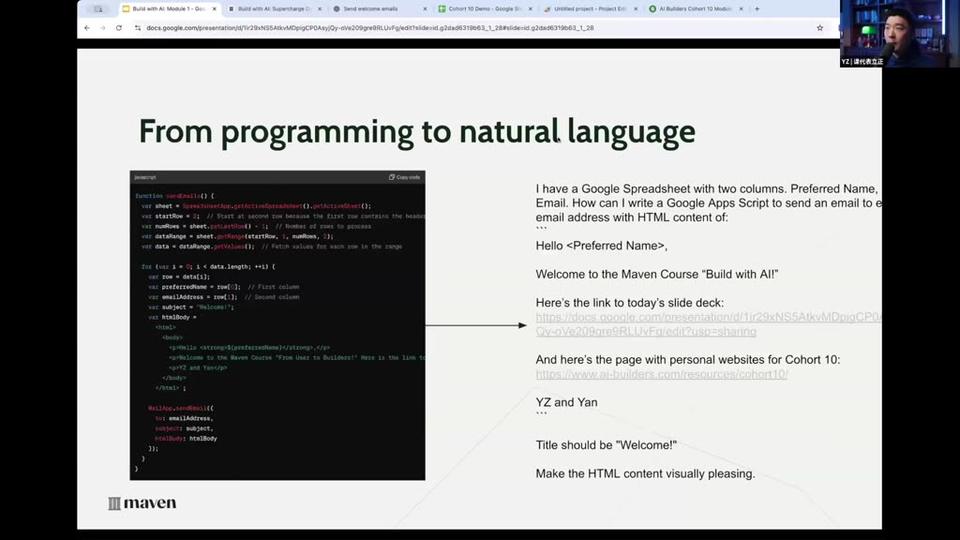Image resolution: width=960 pixels, height=540 pixels.
Task: Close the 'Send welcome emails' tab
Action: click(x=425, y=9)
